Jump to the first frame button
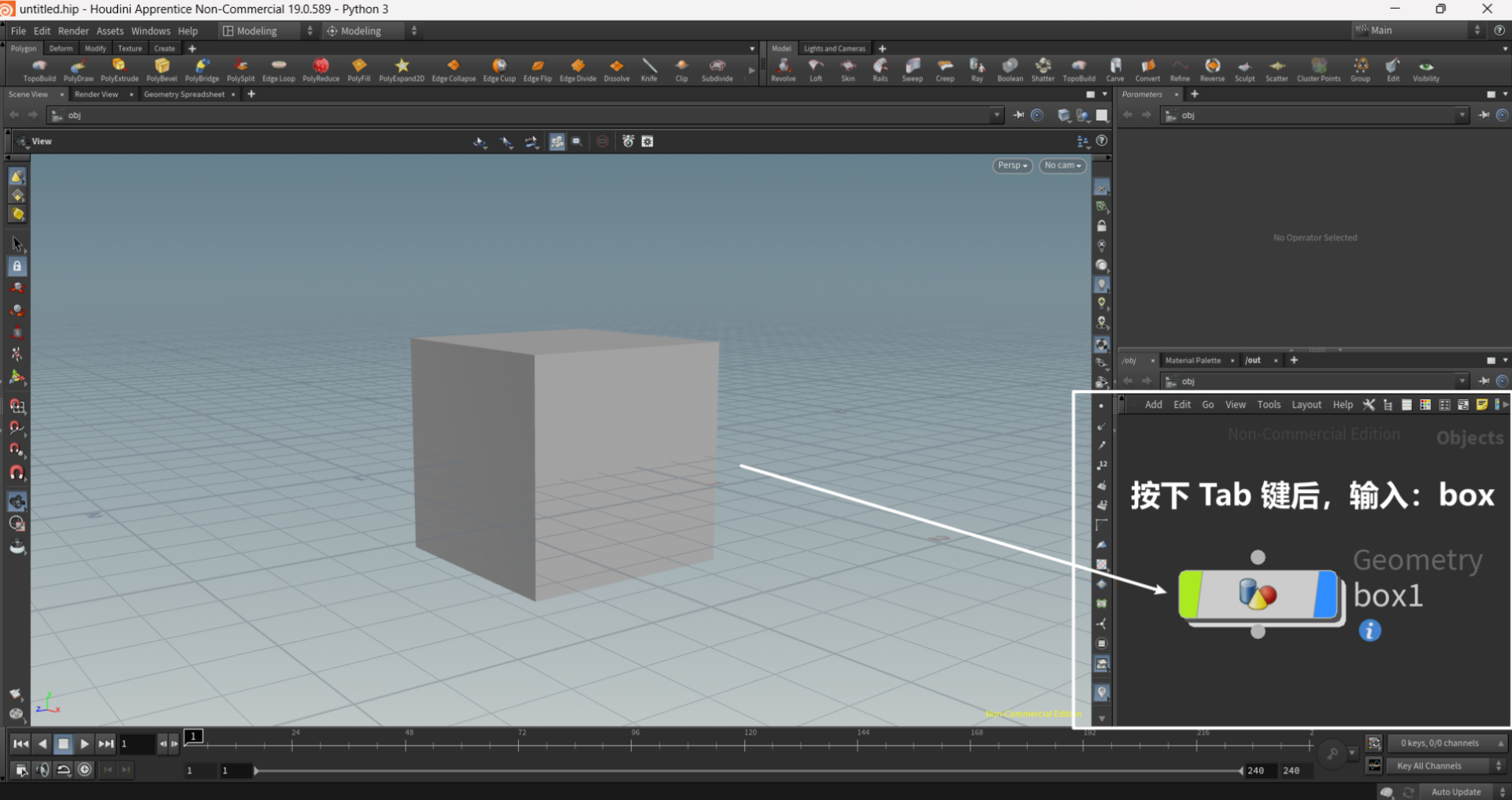Viewport: 1512px width, 800px height. tap(21, 743)
